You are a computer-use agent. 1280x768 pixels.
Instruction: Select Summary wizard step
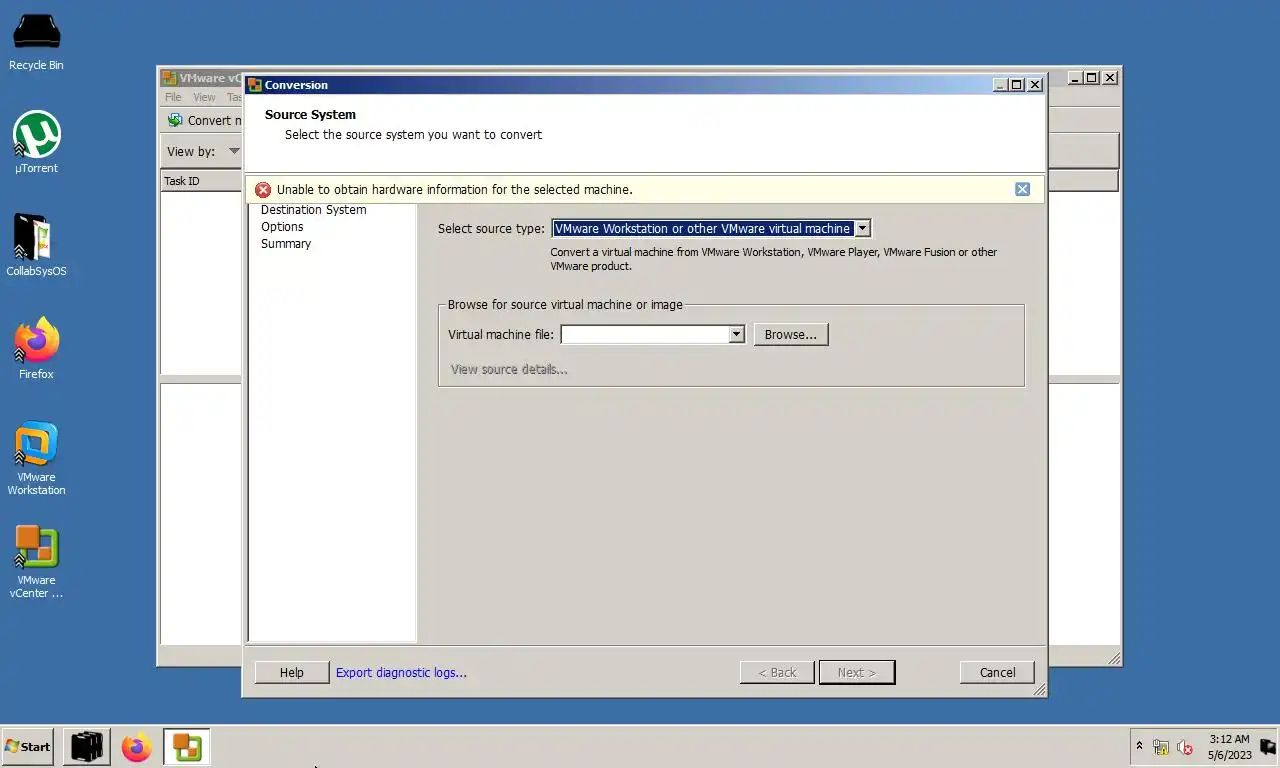pyautogui.click(x=286, y=244)
